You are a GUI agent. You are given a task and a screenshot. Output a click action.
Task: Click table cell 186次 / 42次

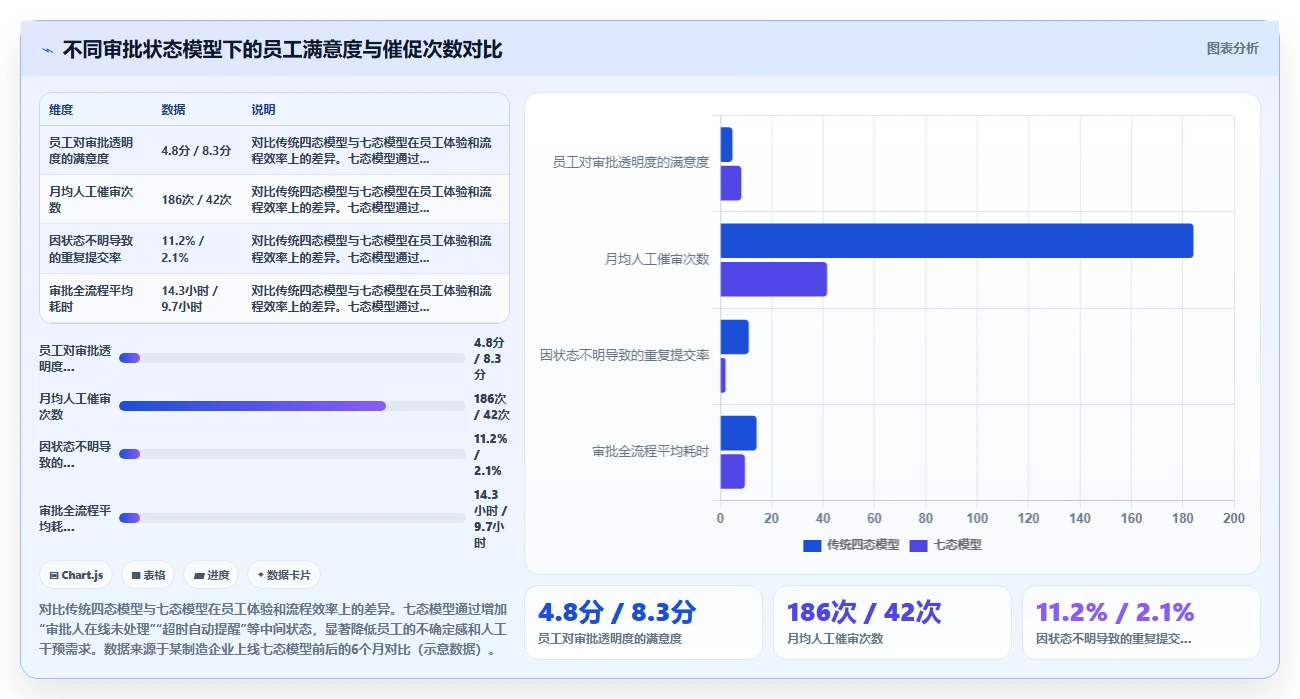pos(196,200)
